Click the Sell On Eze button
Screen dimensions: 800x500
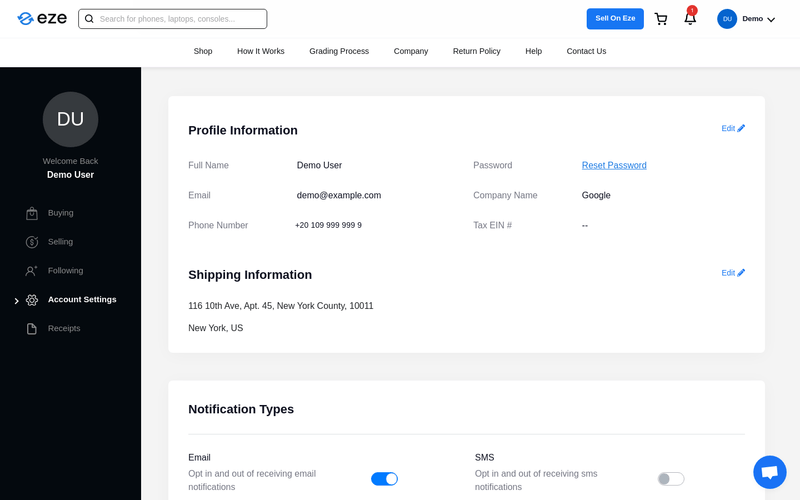click(x=615, y=19)
